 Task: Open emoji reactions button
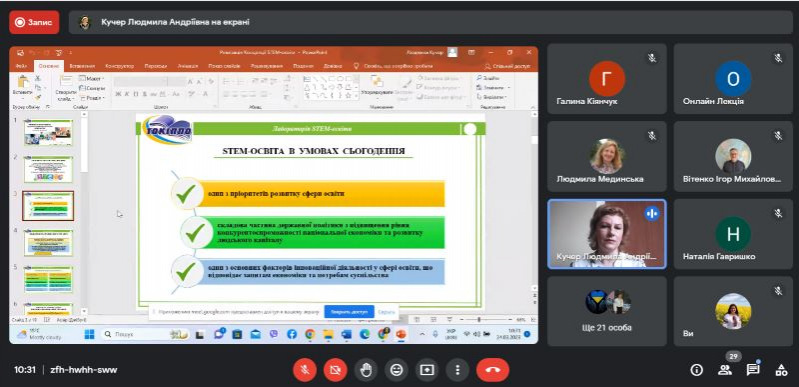(396, 370)
